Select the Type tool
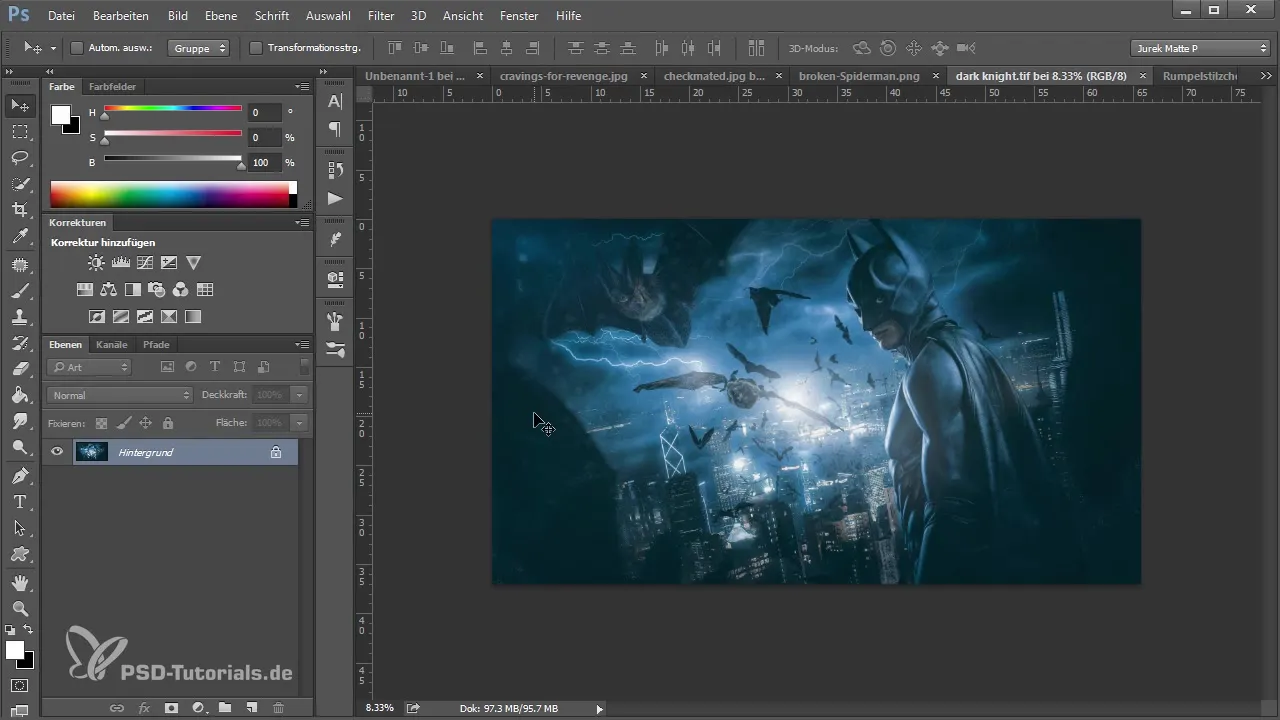Viewport: 1280px width, 720px height. tap(20, 502)
